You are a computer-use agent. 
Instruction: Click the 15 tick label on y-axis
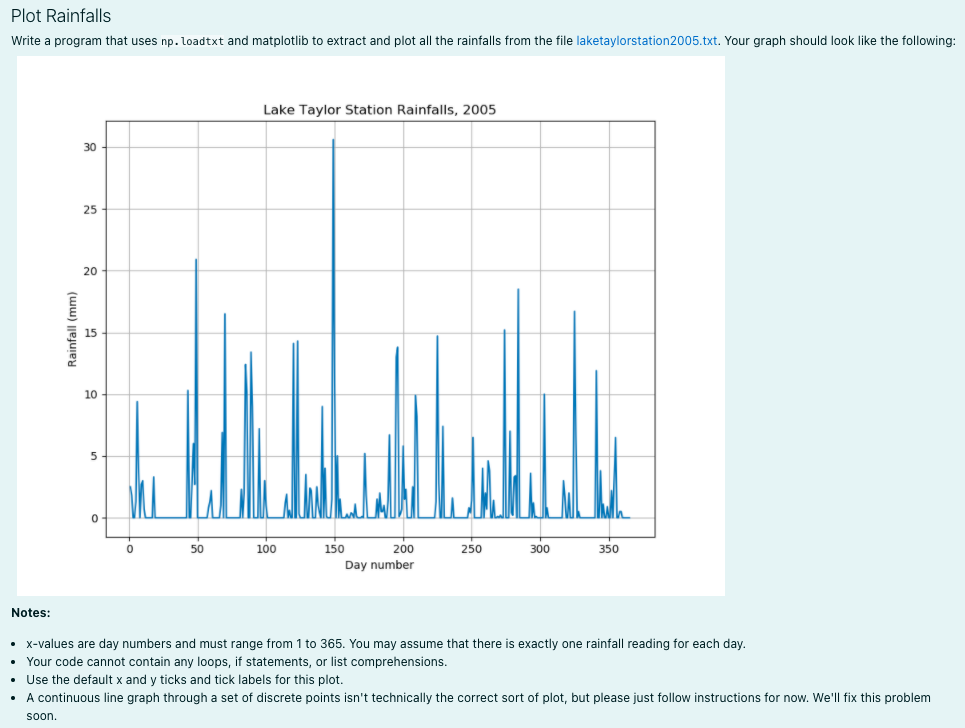pos(93,333)
